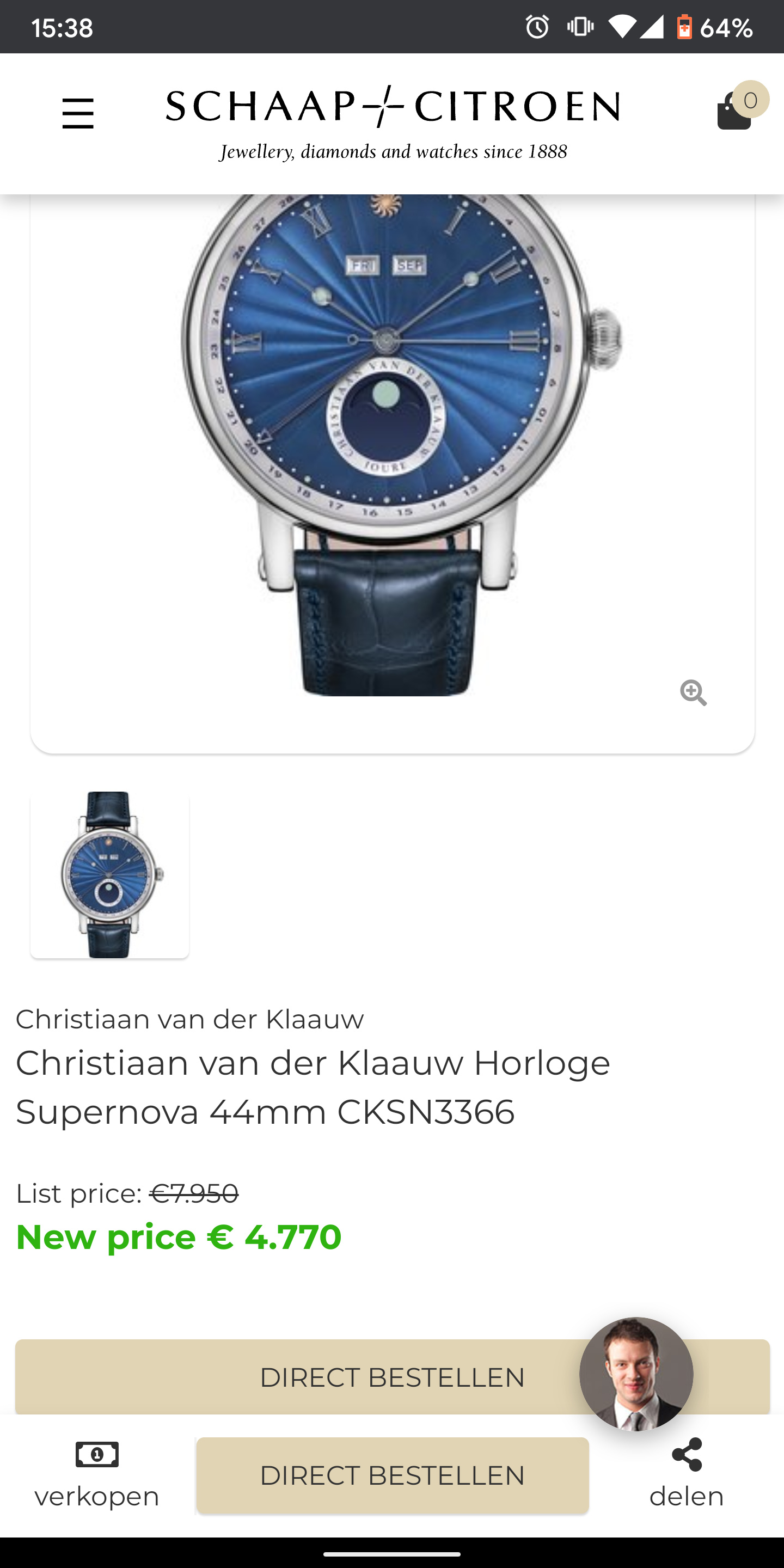784x1568 pixels.
Task: Click the Schaap Citroen logo
Action: pyautogui.click(x=393, y=107)
